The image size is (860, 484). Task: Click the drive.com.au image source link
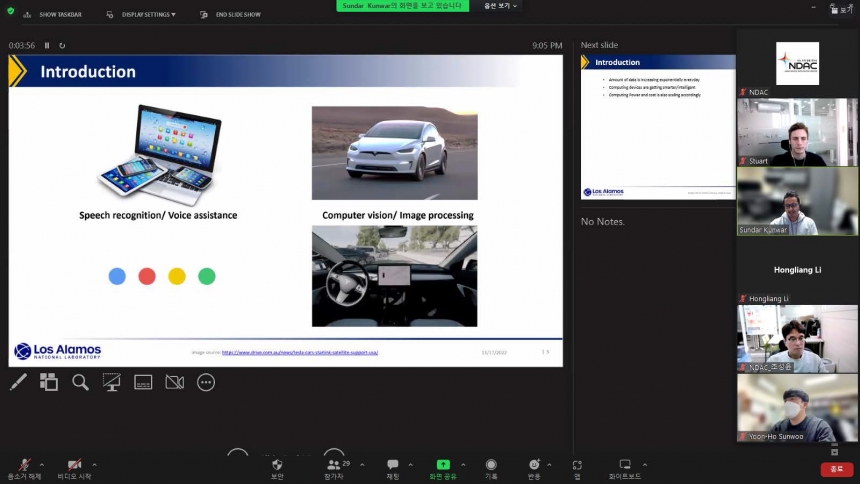coord(300,352)
